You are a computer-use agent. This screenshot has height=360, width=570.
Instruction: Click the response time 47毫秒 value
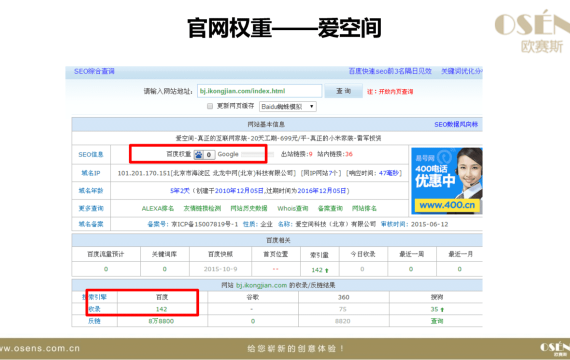point(389,173)
